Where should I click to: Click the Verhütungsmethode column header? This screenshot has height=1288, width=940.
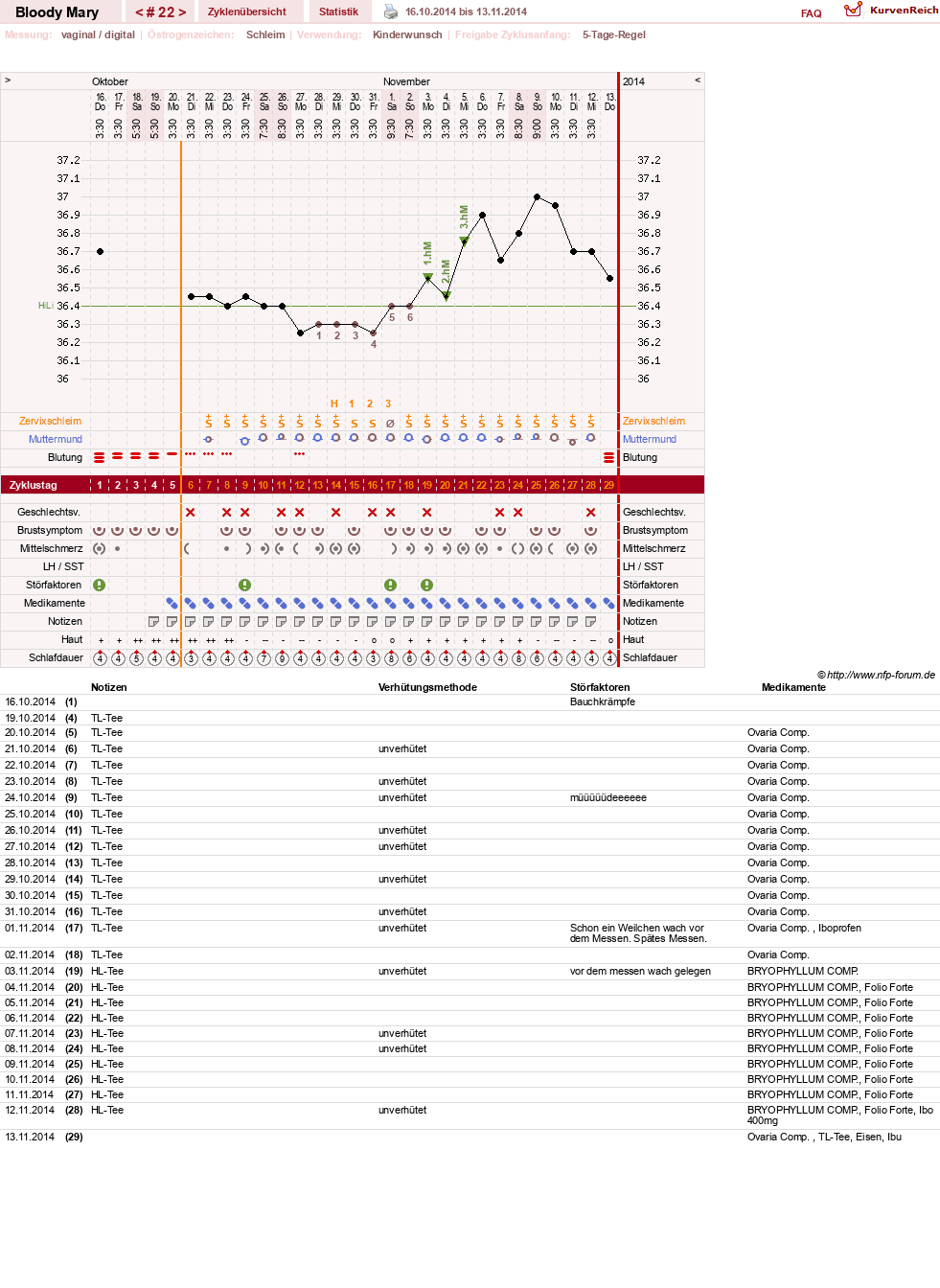pyautogui.click(x=427, y=687)
